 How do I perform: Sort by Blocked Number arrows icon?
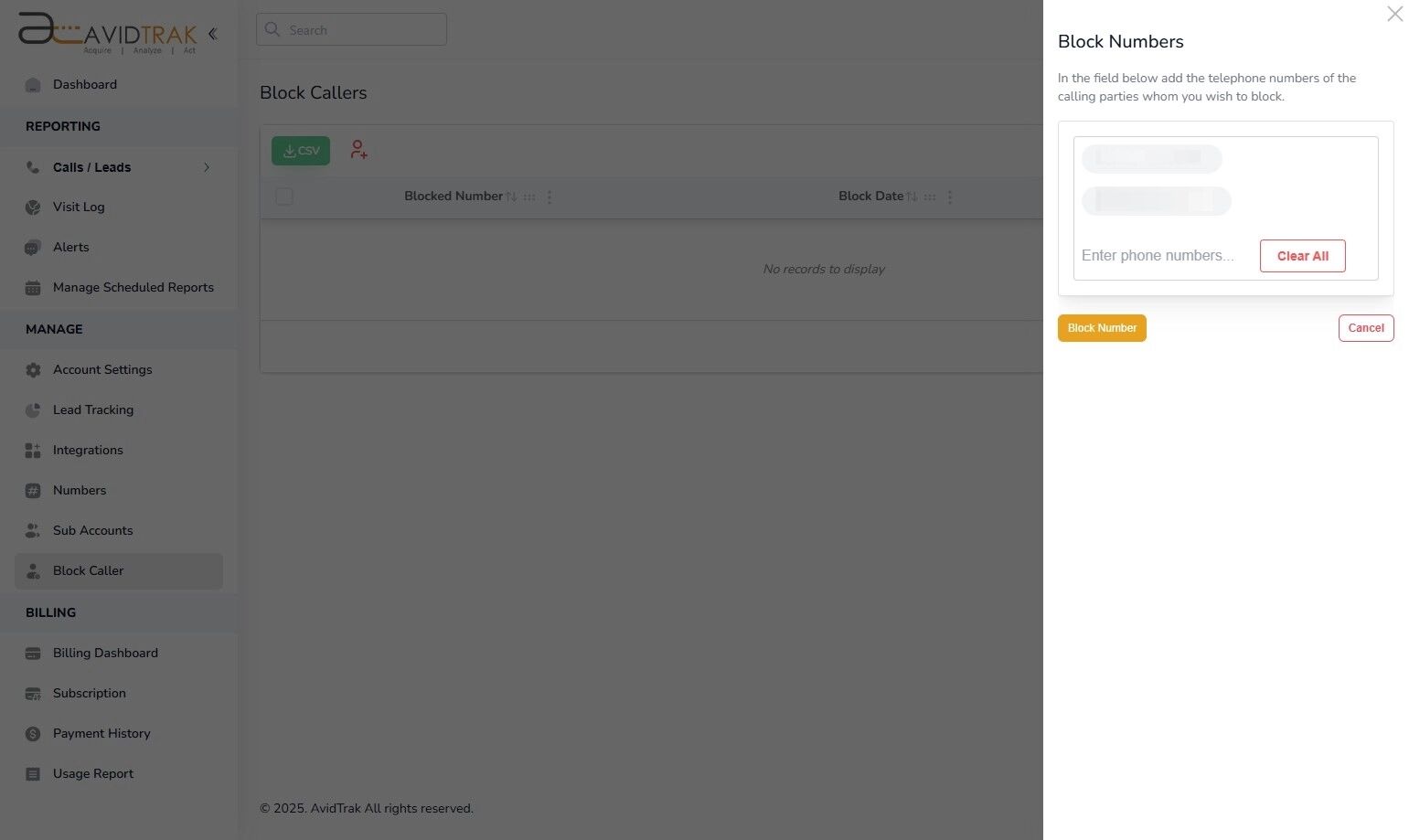point(511,197)
